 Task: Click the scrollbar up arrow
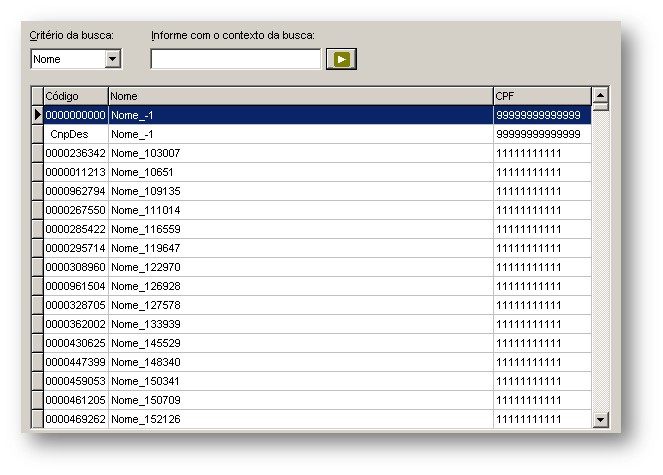coord(600,95)
